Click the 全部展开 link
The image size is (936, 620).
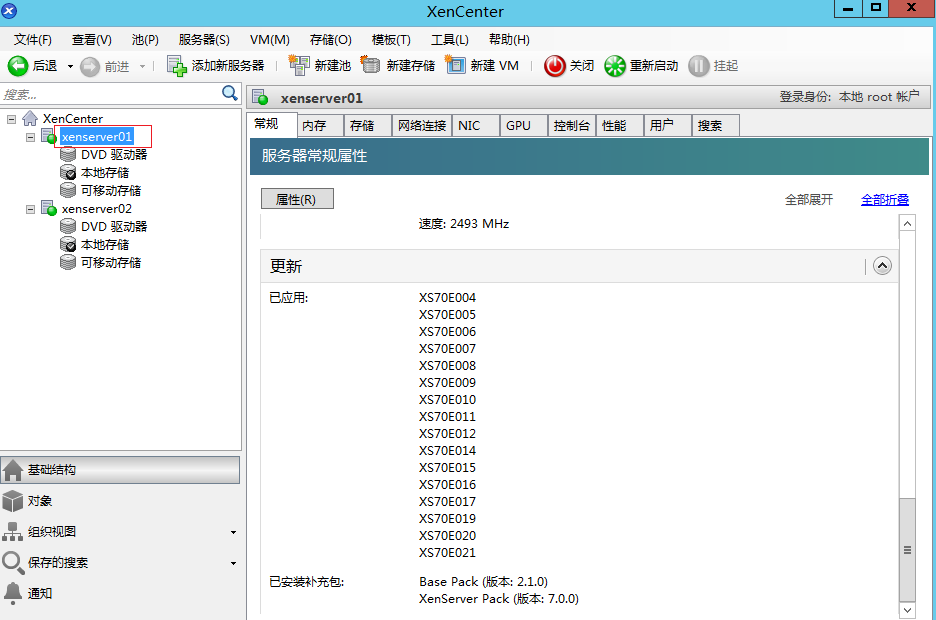(x=808, y=200)
